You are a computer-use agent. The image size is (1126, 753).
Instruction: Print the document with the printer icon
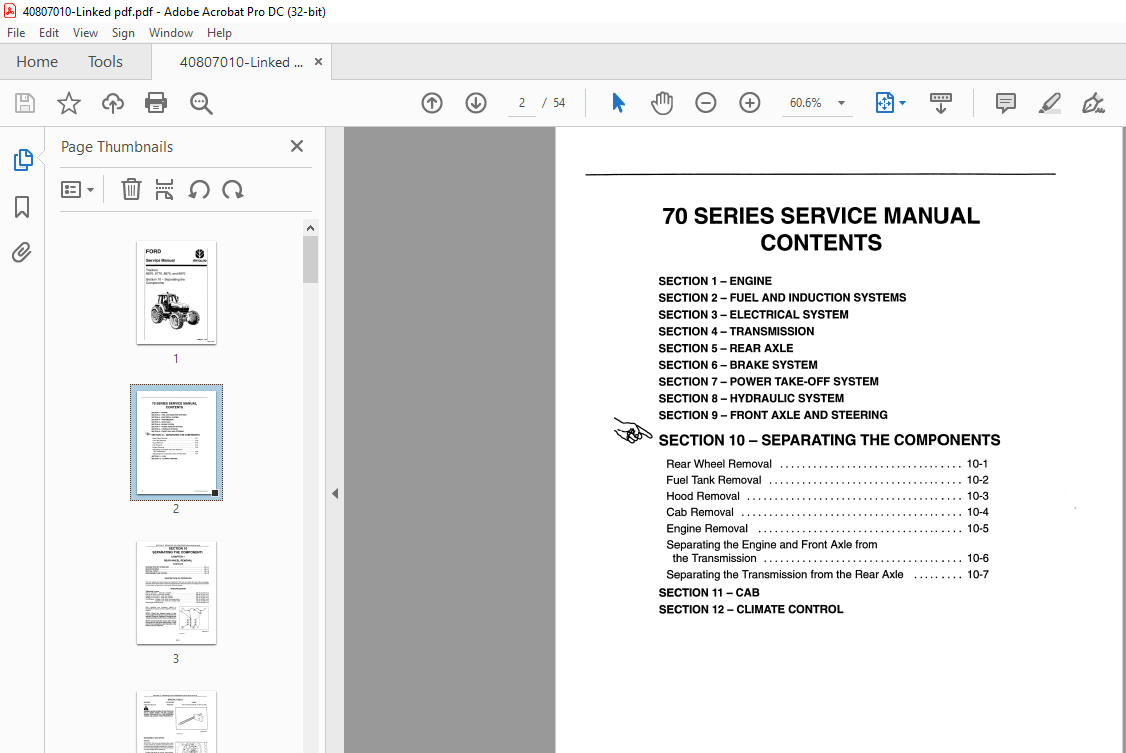(x=156, y=103)
